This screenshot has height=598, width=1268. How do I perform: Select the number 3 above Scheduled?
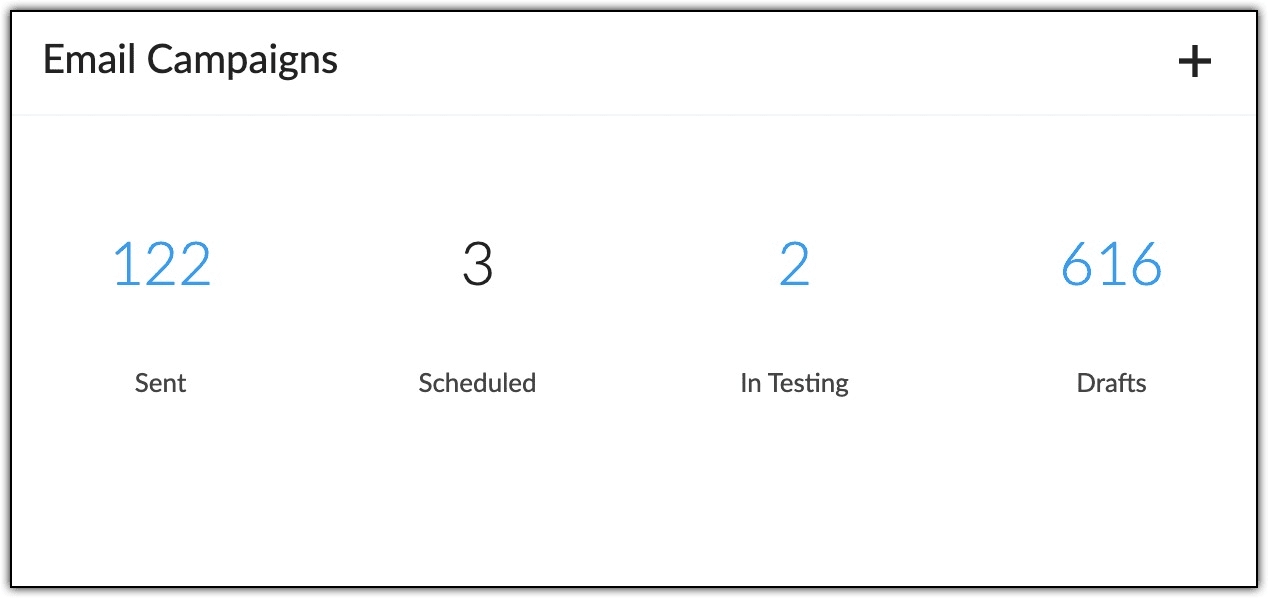478,265
